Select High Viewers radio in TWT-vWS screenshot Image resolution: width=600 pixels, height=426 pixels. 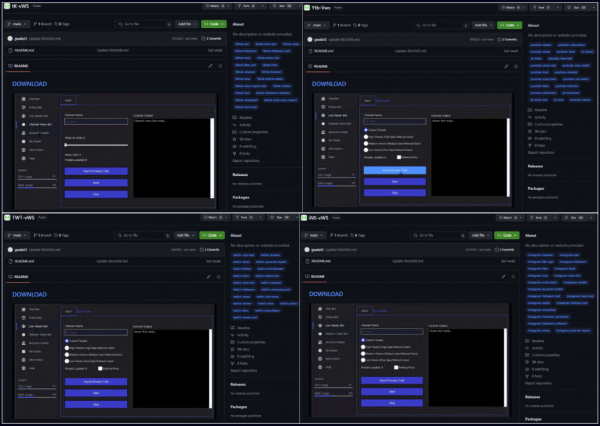(66, 347)
